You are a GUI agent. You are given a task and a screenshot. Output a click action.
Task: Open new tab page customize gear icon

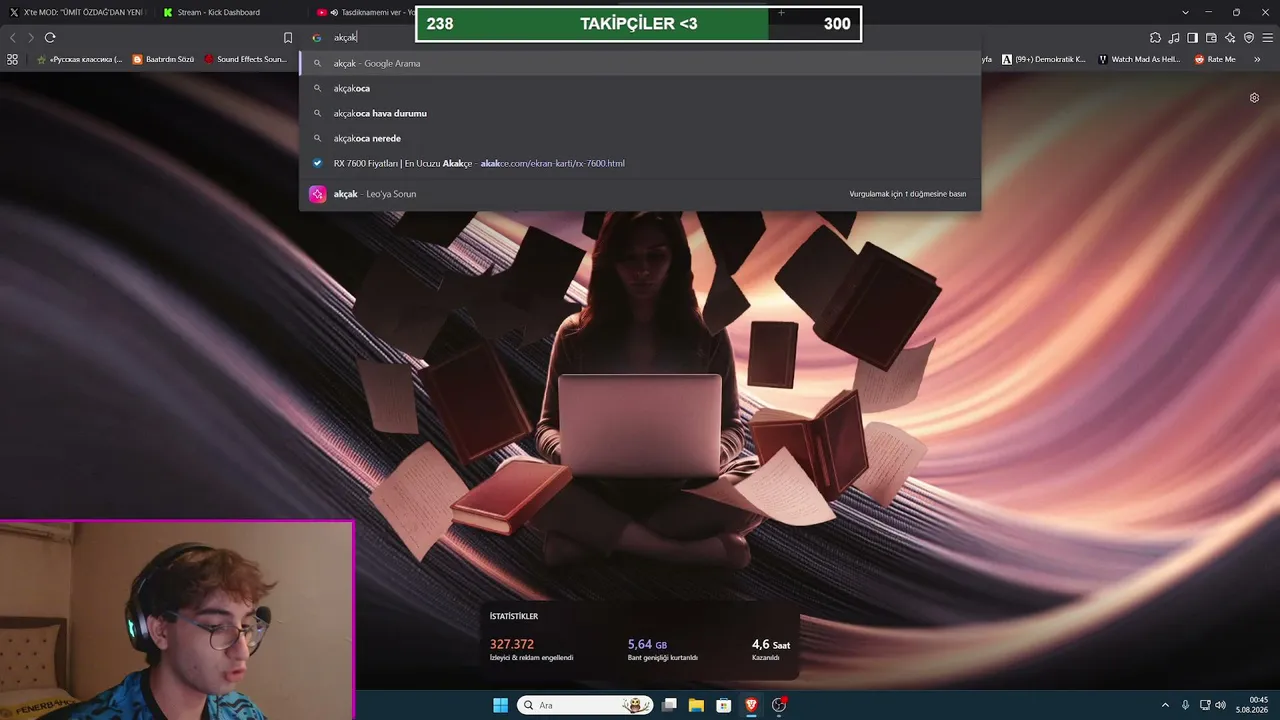[1254, 98]
